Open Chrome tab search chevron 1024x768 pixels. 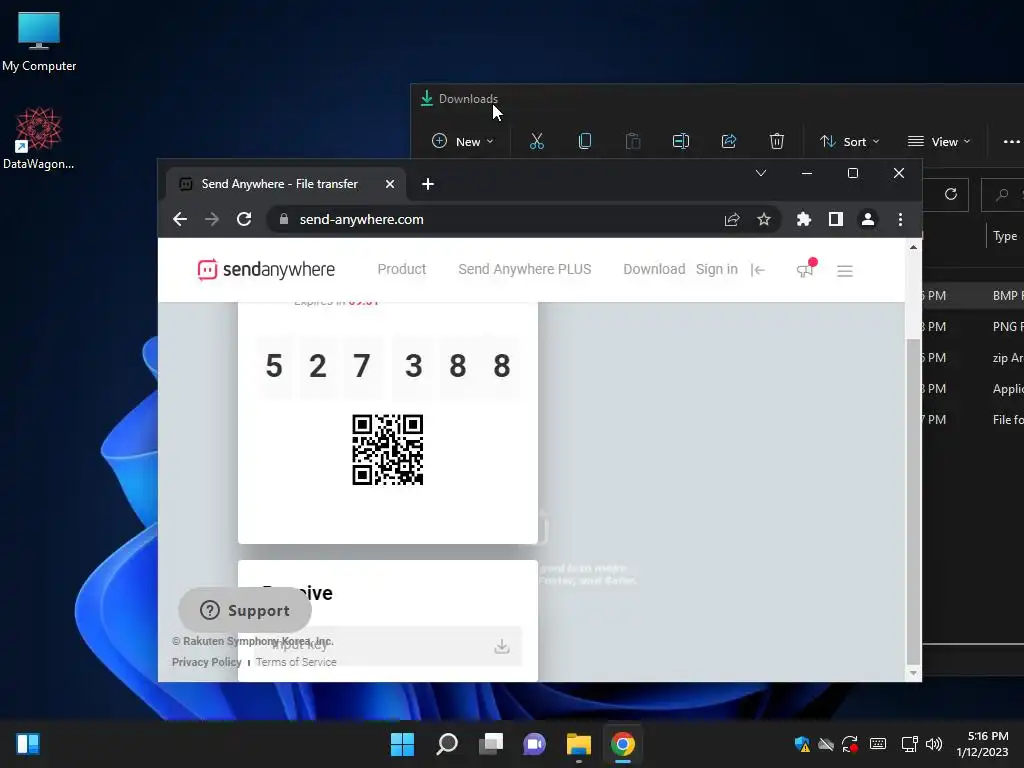tap(761, 173)
